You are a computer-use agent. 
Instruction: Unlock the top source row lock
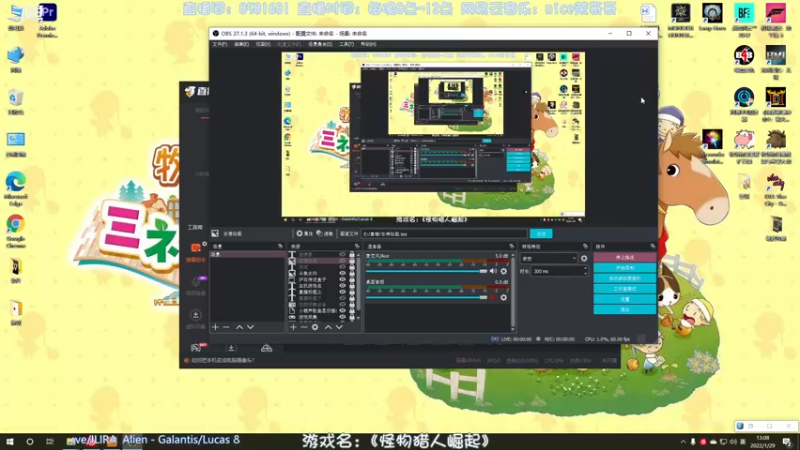click(x=352, y=255)
